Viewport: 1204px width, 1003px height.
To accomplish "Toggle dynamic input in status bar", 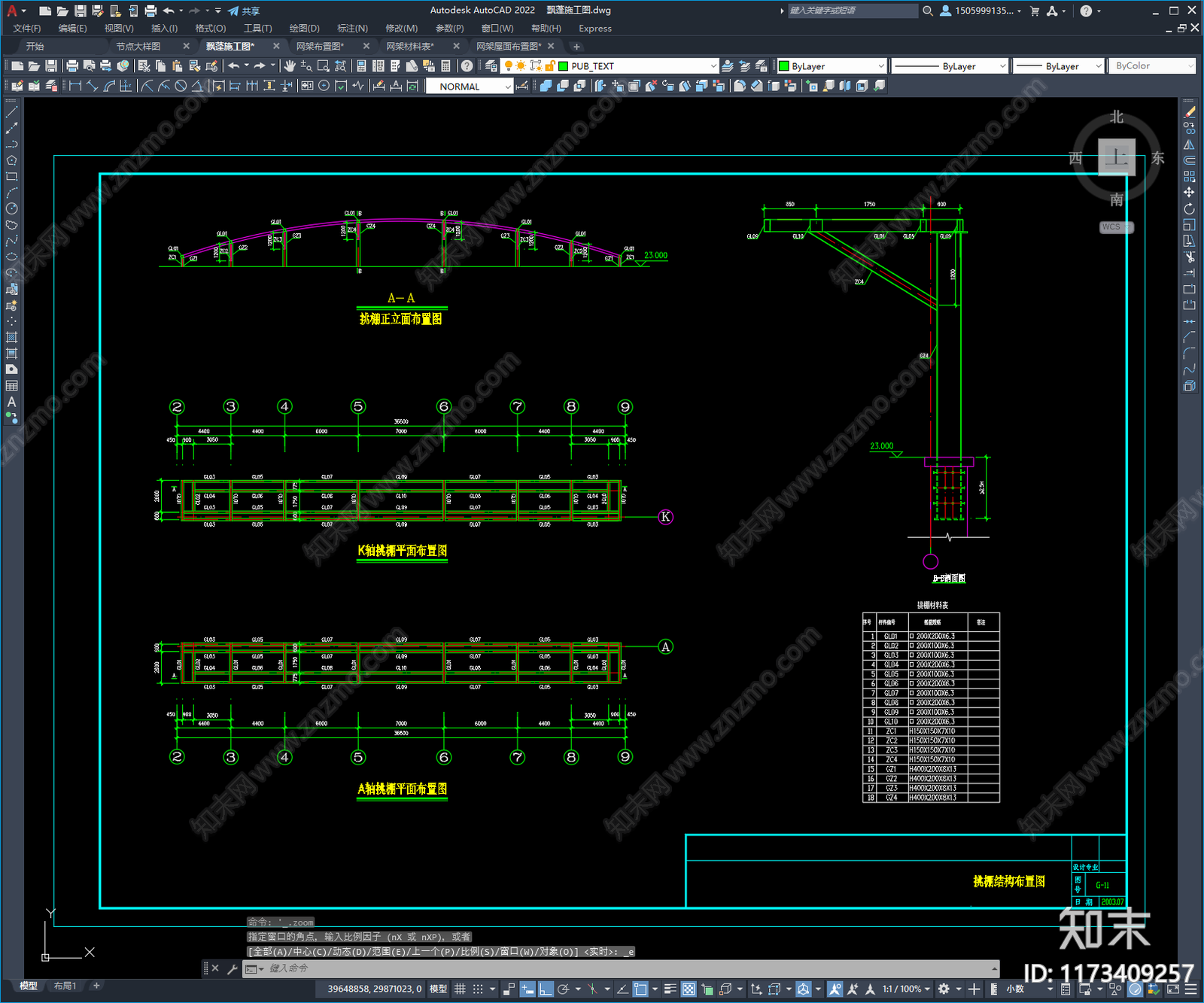I will [528, 989].
